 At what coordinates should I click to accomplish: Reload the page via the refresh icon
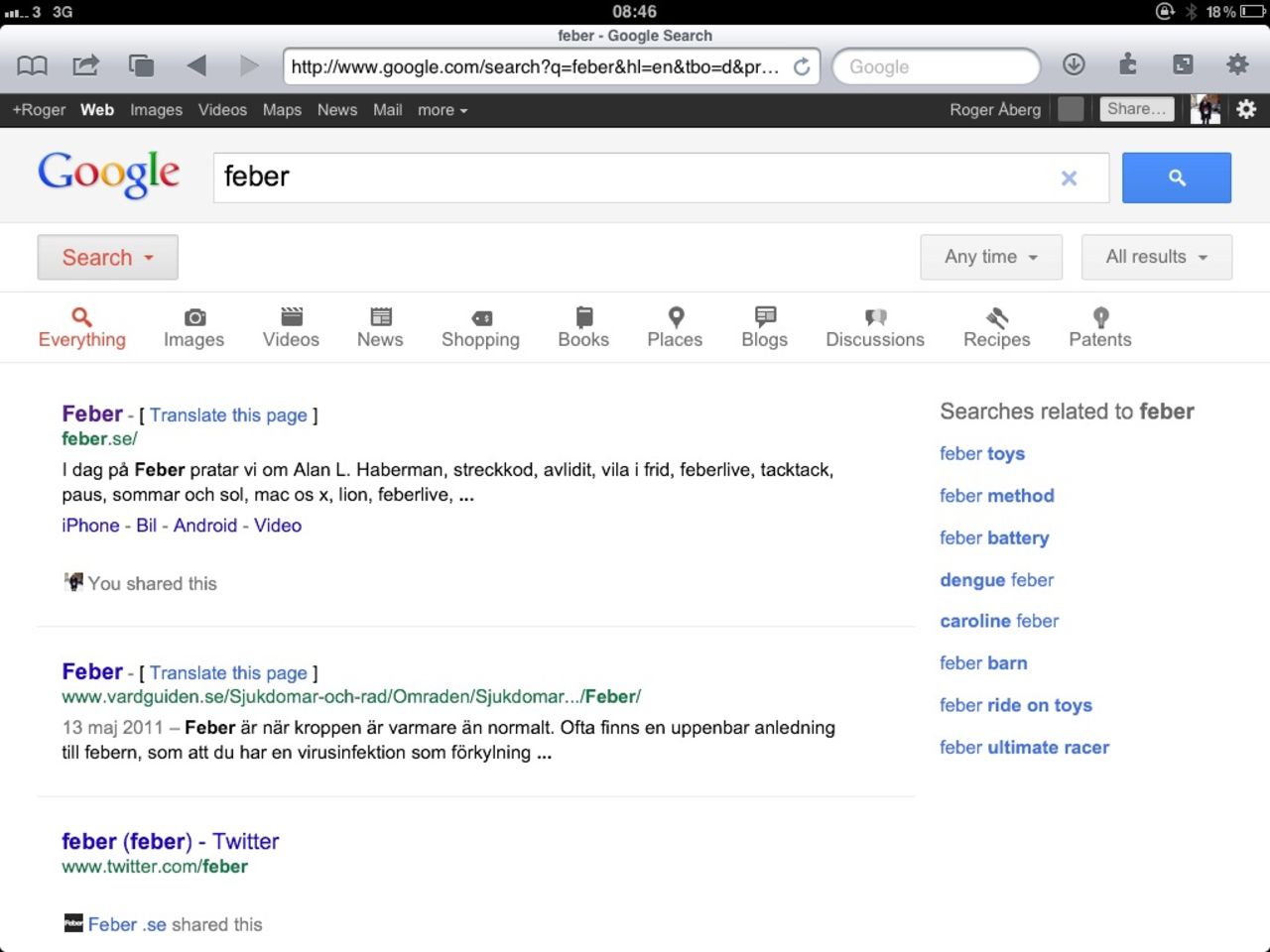coord(802,66)
